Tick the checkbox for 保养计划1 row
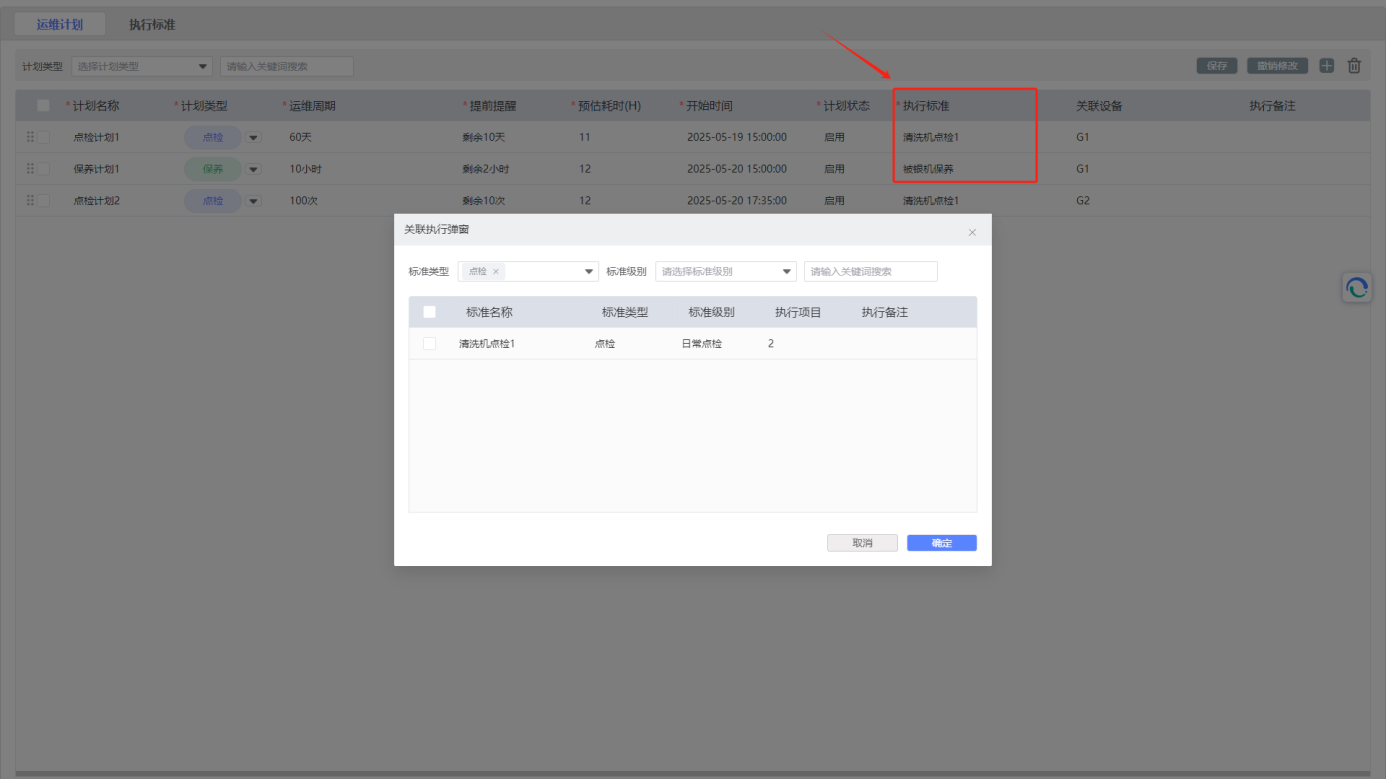 coord(43,169)
